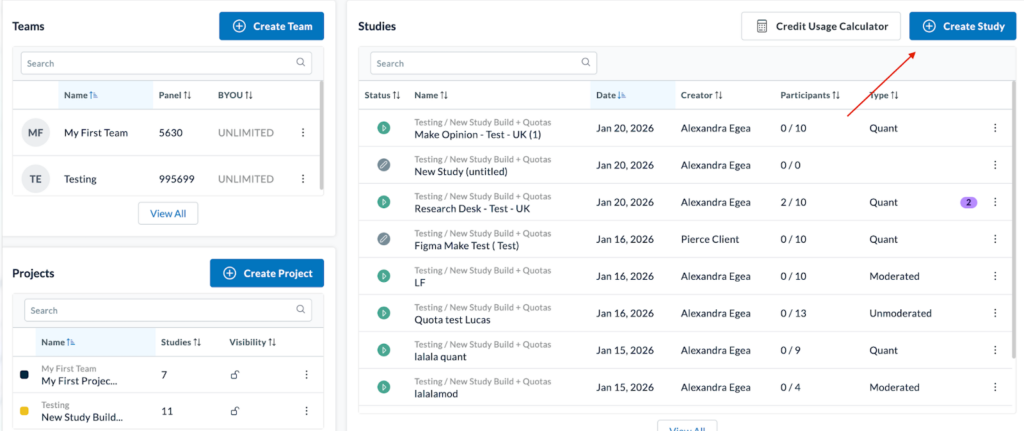The width and height of the screenshot is (1024, 431).
Task: Click the three-dot menu for My First Team
Action: pos(303,132)
